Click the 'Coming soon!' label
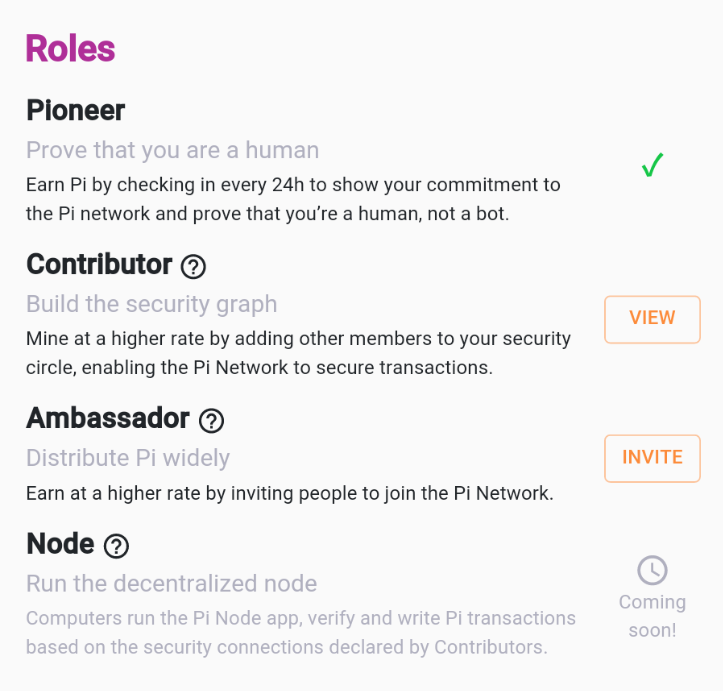 click(652, 616)
